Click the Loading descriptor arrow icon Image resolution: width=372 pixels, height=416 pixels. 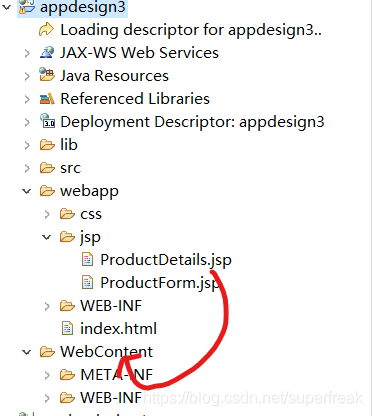coord(46,30)
